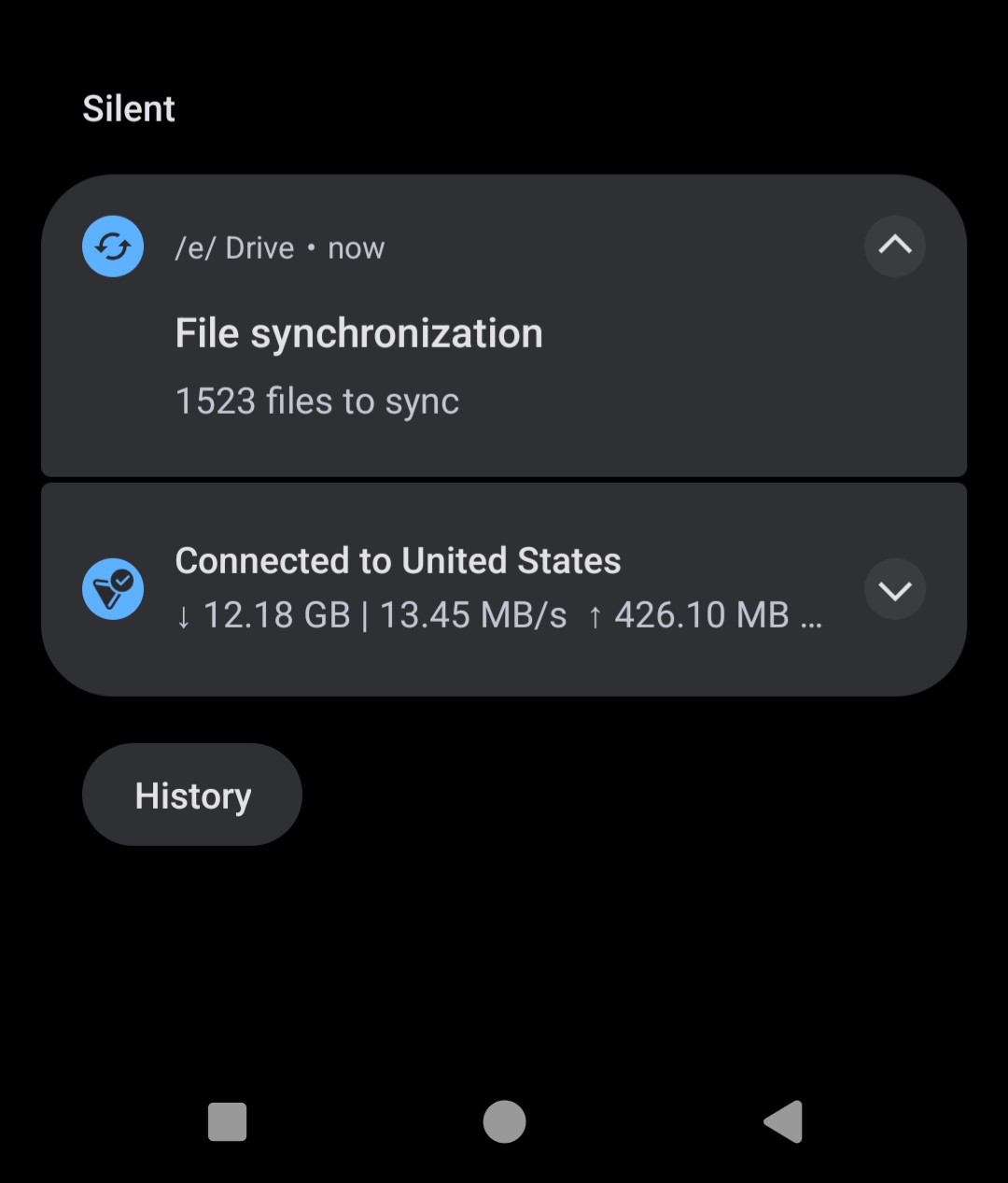Open notification History
Image resolution: width=1008 pixels, height=1183 pixels.
pos(192,795)
